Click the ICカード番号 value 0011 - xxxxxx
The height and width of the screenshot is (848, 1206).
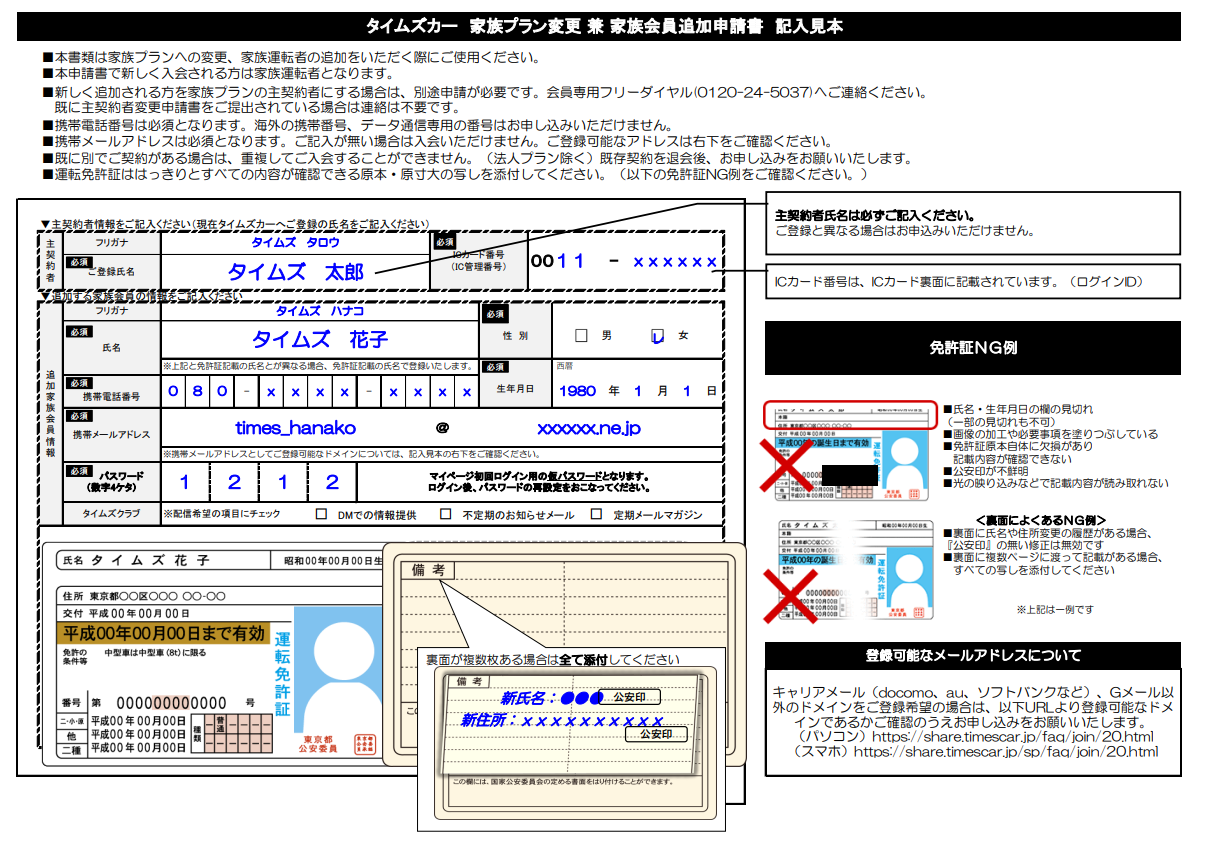click(623, 261)
